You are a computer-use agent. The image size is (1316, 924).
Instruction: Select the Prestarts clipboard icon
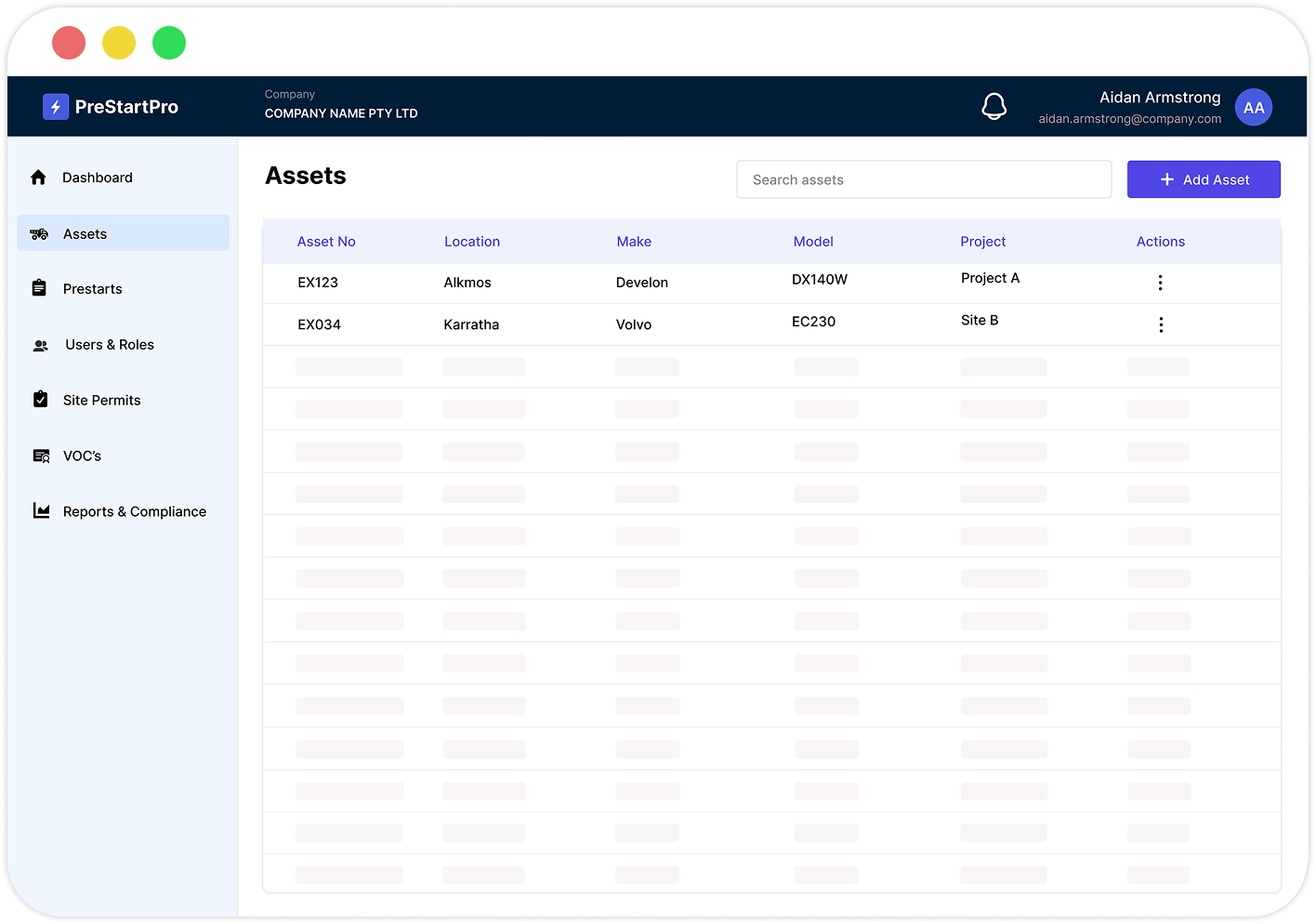coord(39,288)
